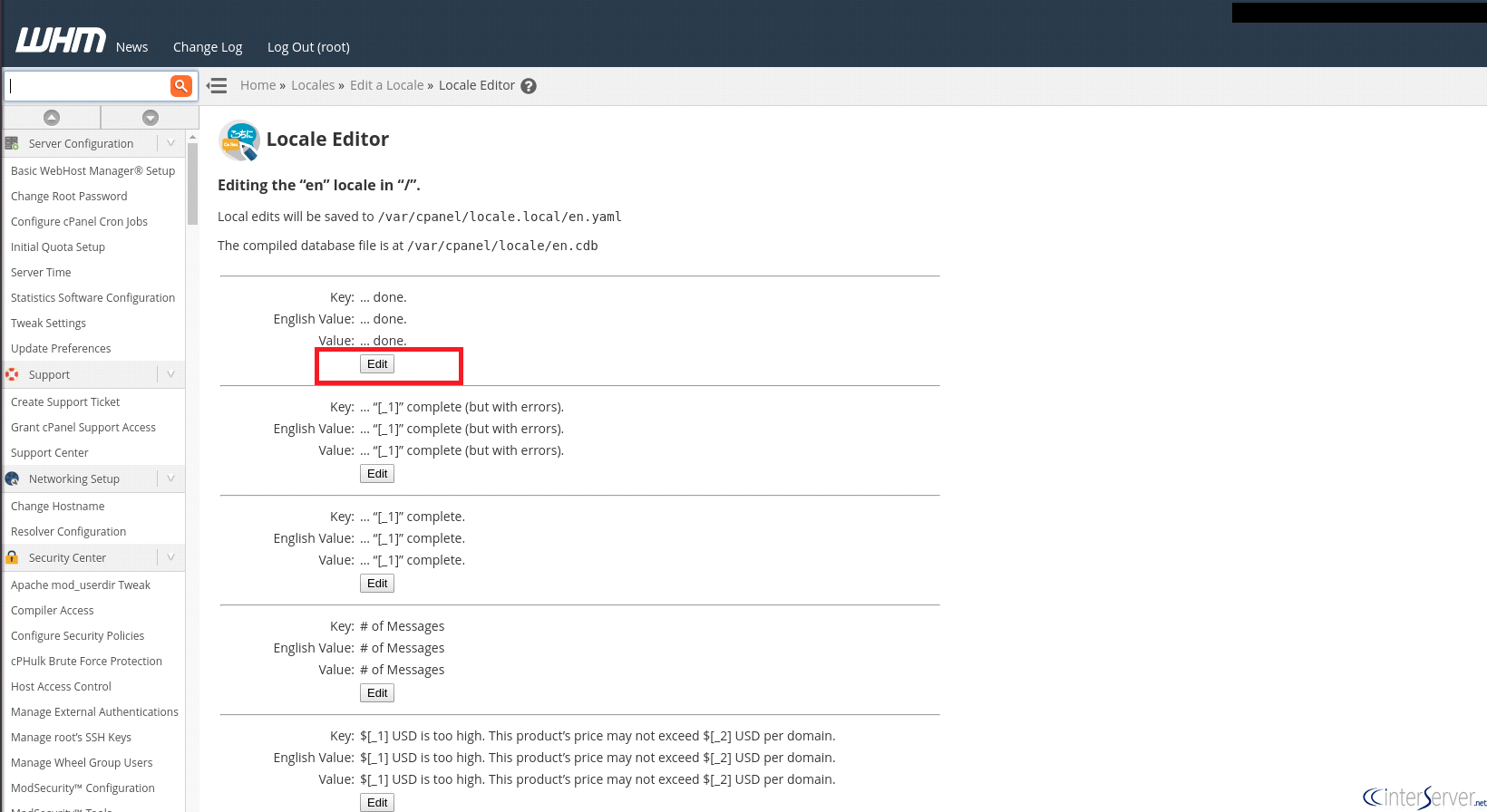Screen dimensions: 1487x812
Task: Open Apache mod_userdir Tweak
Action: click(81, 585)
